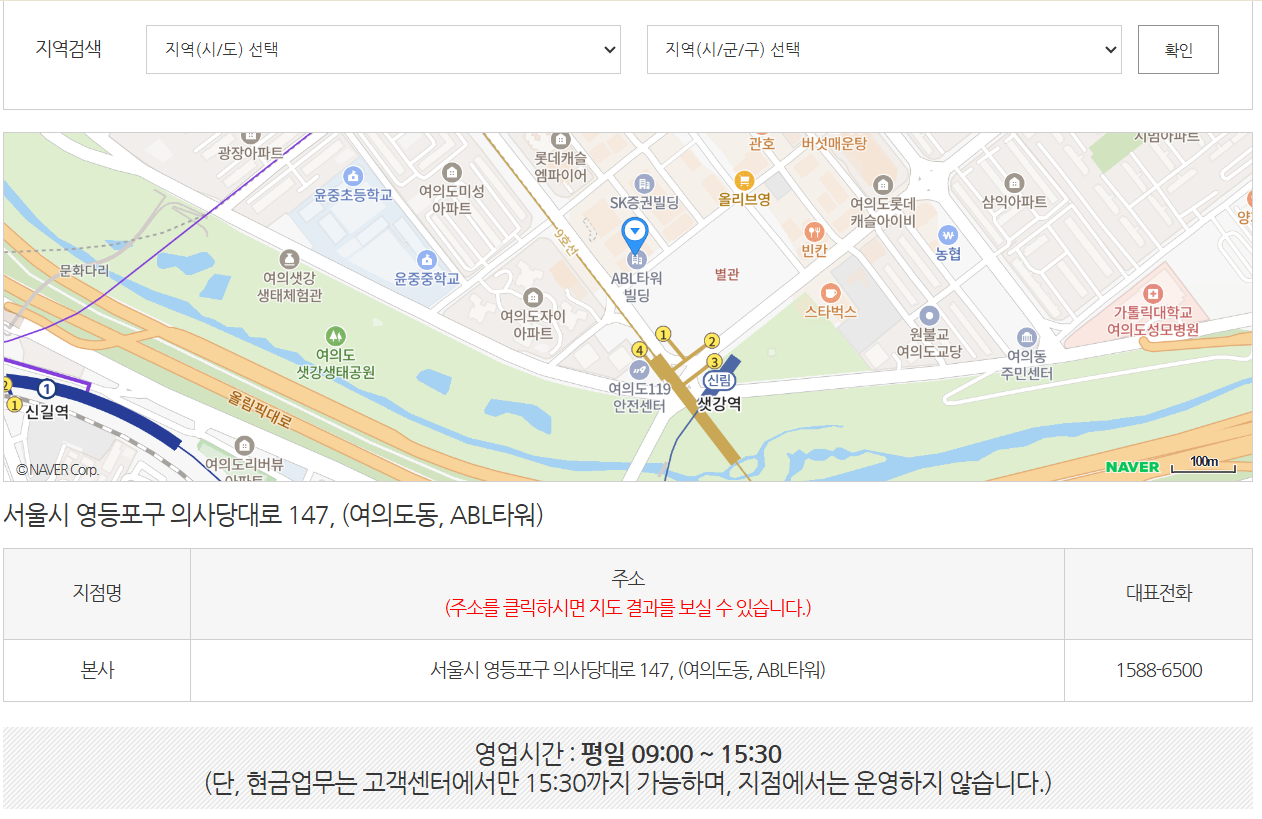Click the 스타벅스 coffee cup icon
The width and height of the screenshot is (1262, 819).
830,293
